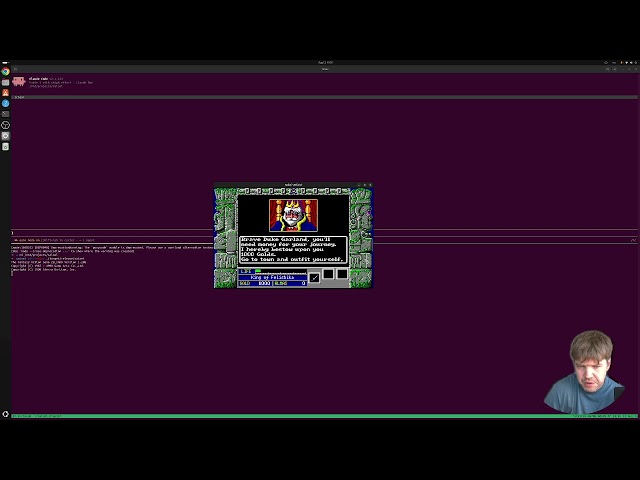Click the Claude Code prompt input line
Screen dimensions: 640x480
click(324, 233)
